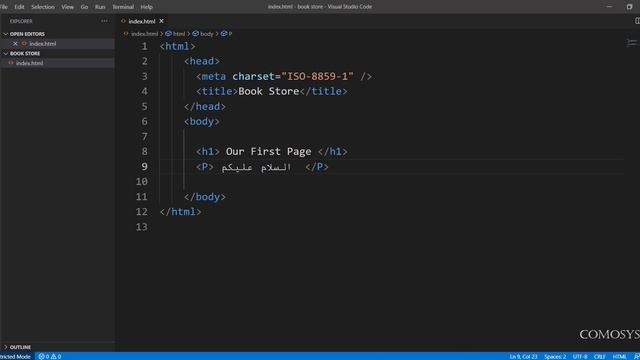This screenshot has width=640, height=360.
Task: Click line number 1 in gutter
Action: point(144,46)
